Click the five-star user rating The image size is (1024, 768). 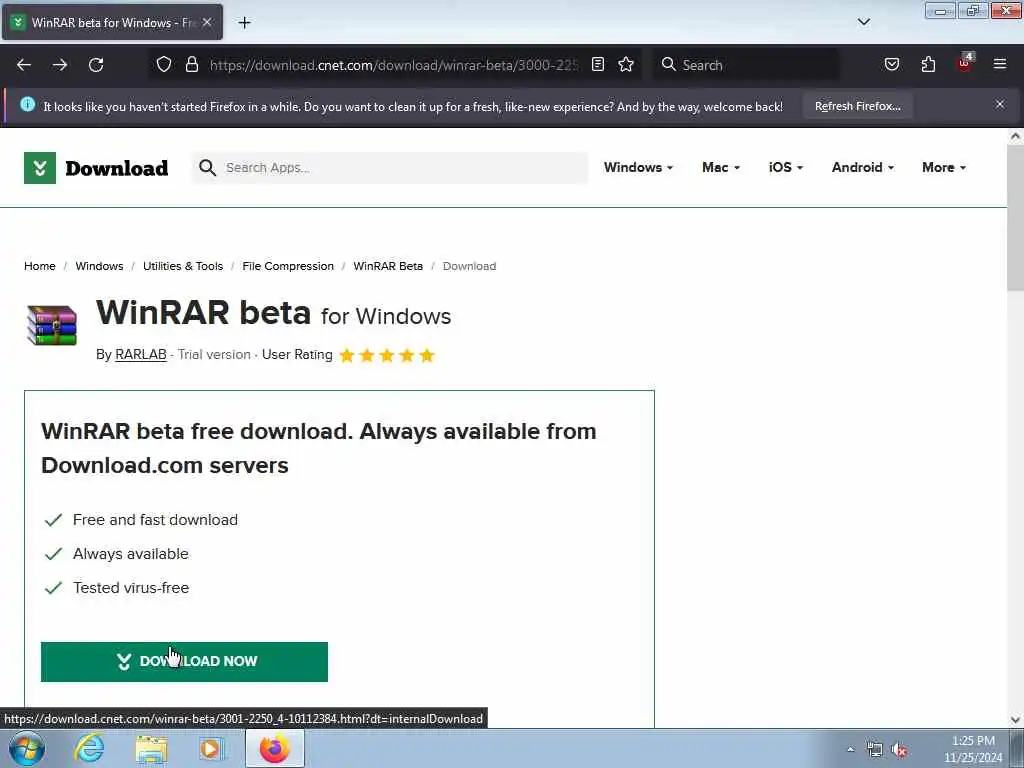387,355
